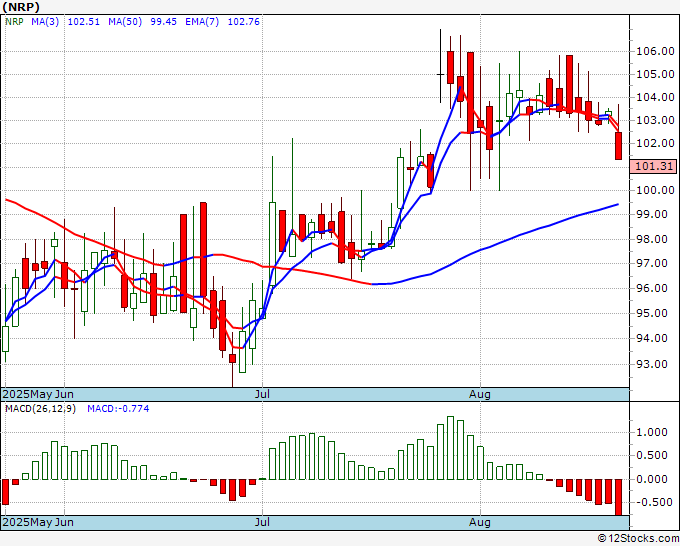Click the 100.00 price axis label
The height and width of the screenshot is (546, 680).
pyautogui.click(x=655, y=190)
